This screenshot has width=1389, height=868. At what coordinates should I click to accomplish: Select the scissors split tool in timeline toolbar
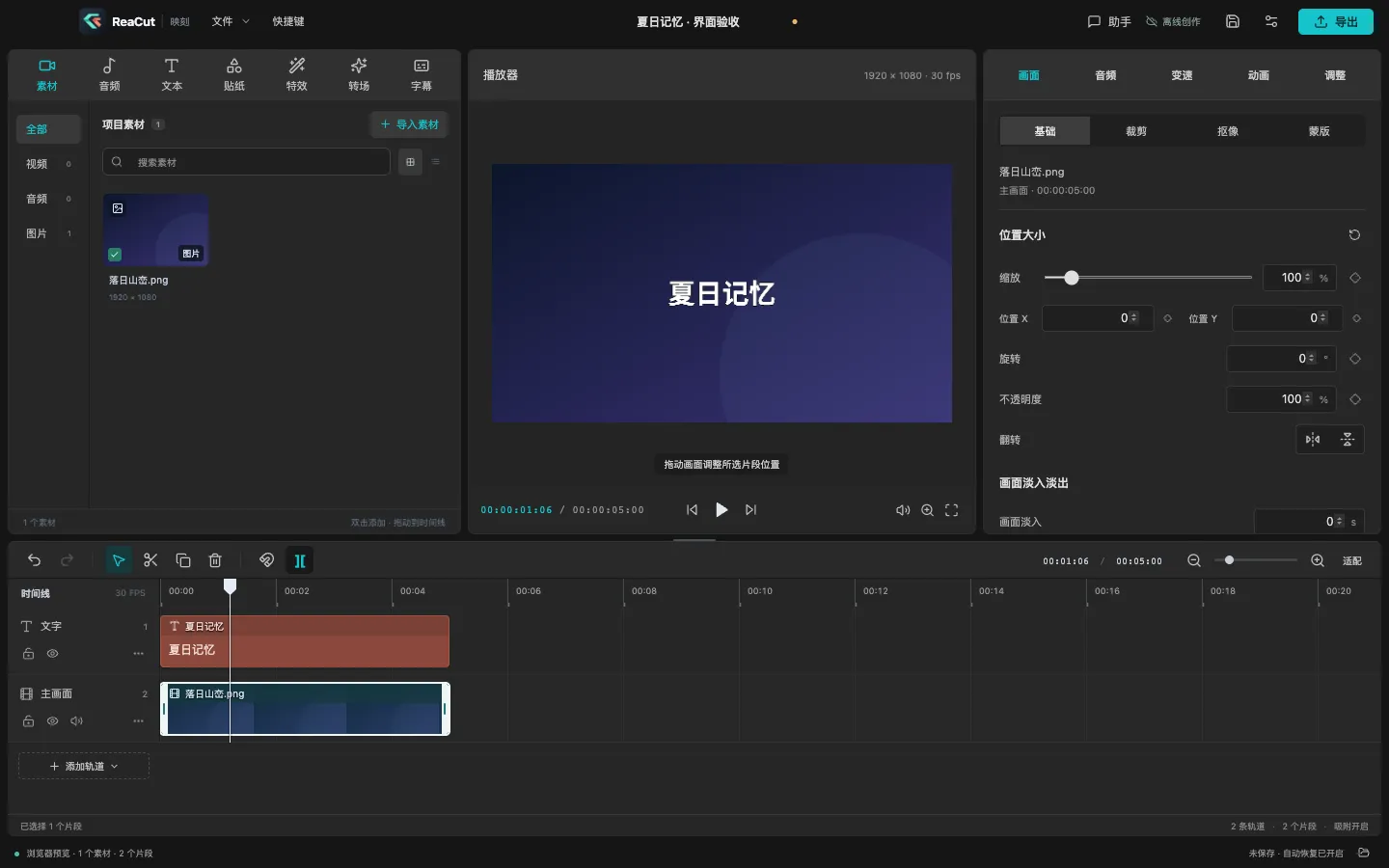150,560
